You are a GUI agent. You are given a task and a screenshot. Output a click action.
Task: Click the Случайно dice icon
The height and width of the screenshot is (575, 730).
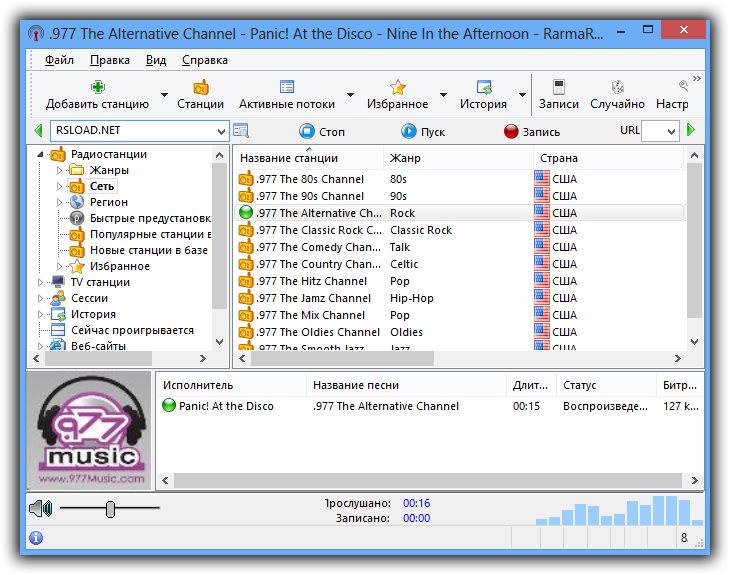pyautogui.click(x=617, y=87)
